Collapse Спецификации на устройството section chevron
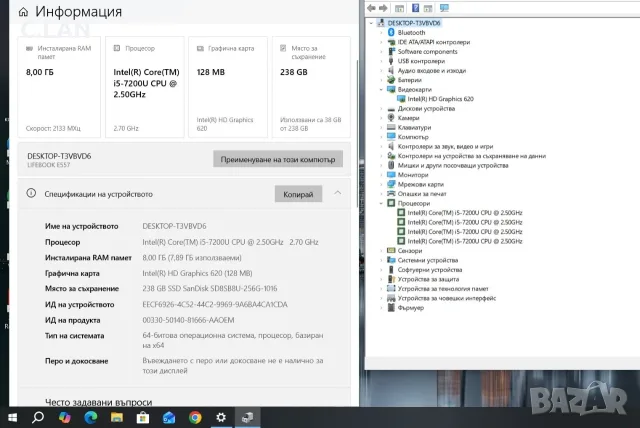Viewport: 640px width, 428px height. coord(338,193)
